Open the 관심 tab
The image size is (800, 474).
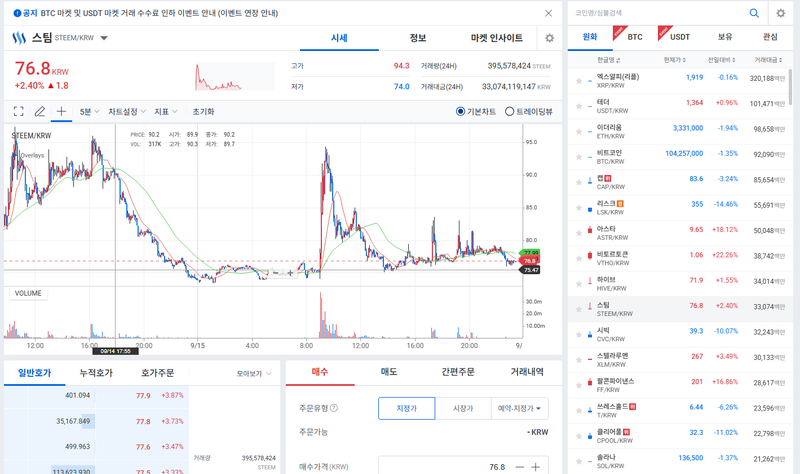770,37
